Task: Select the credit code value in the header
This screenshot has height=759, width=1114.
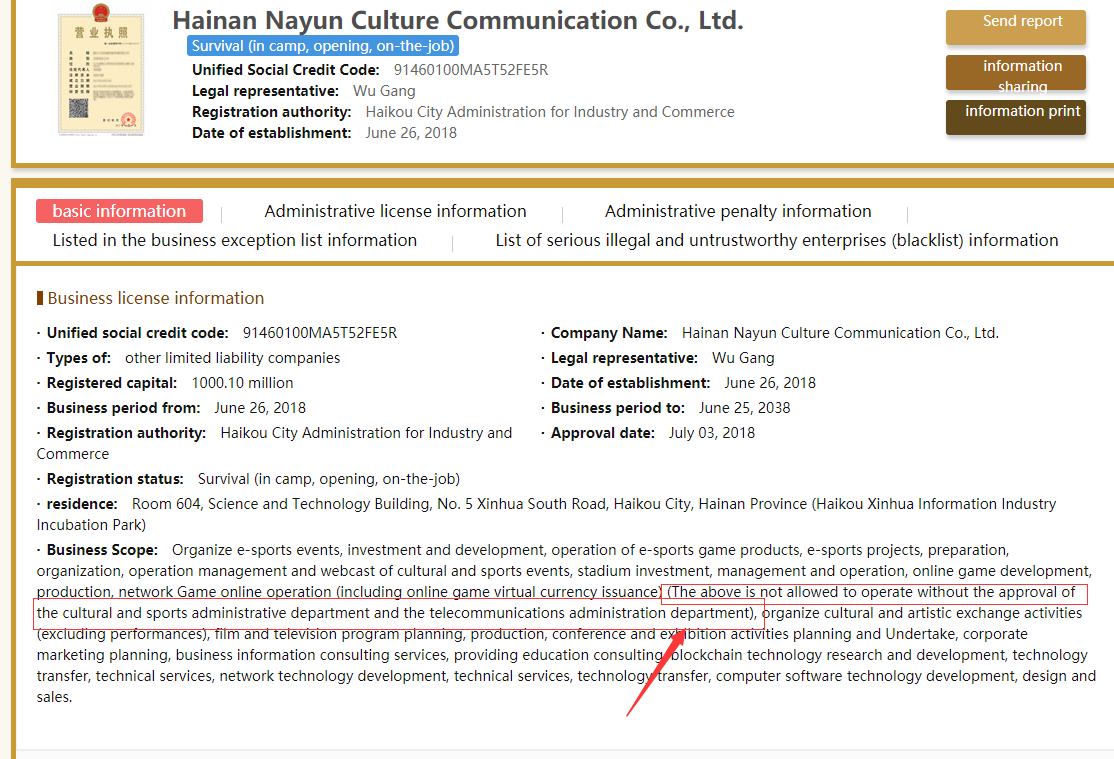Action: coord(471,70)
